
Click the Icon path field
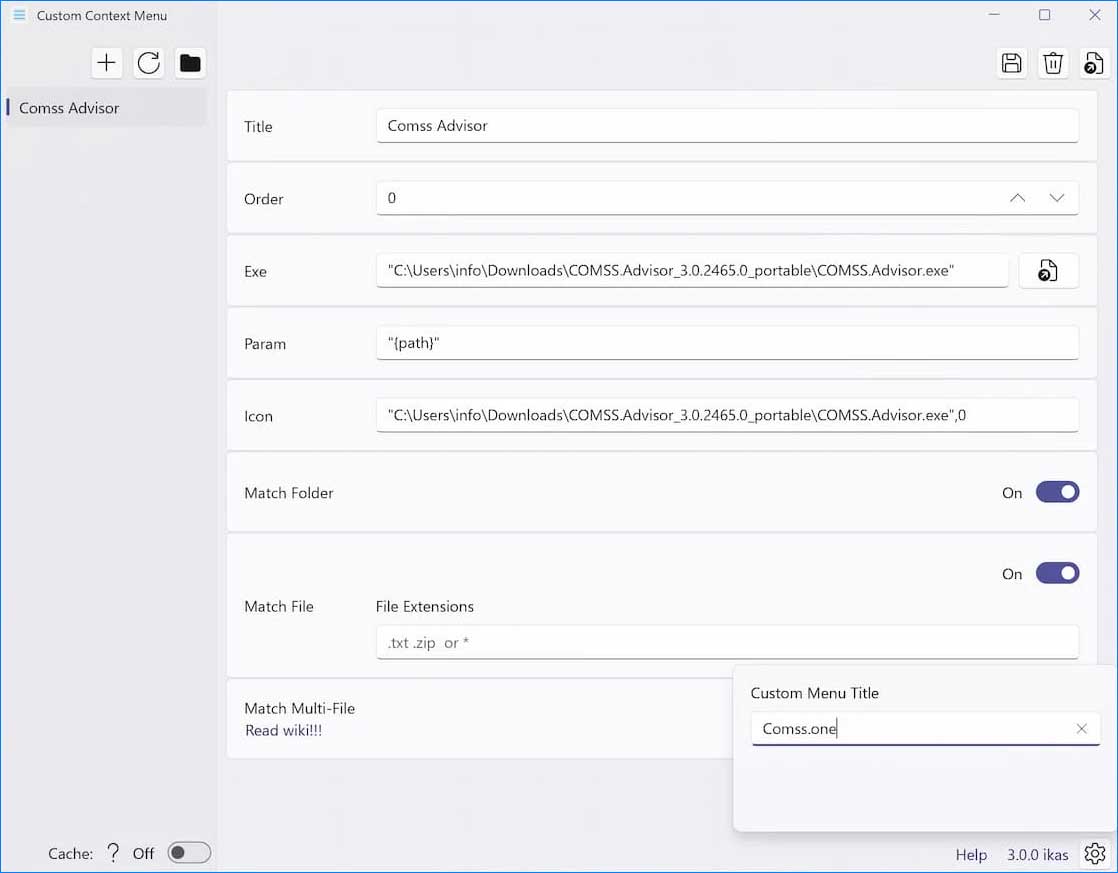727,415
